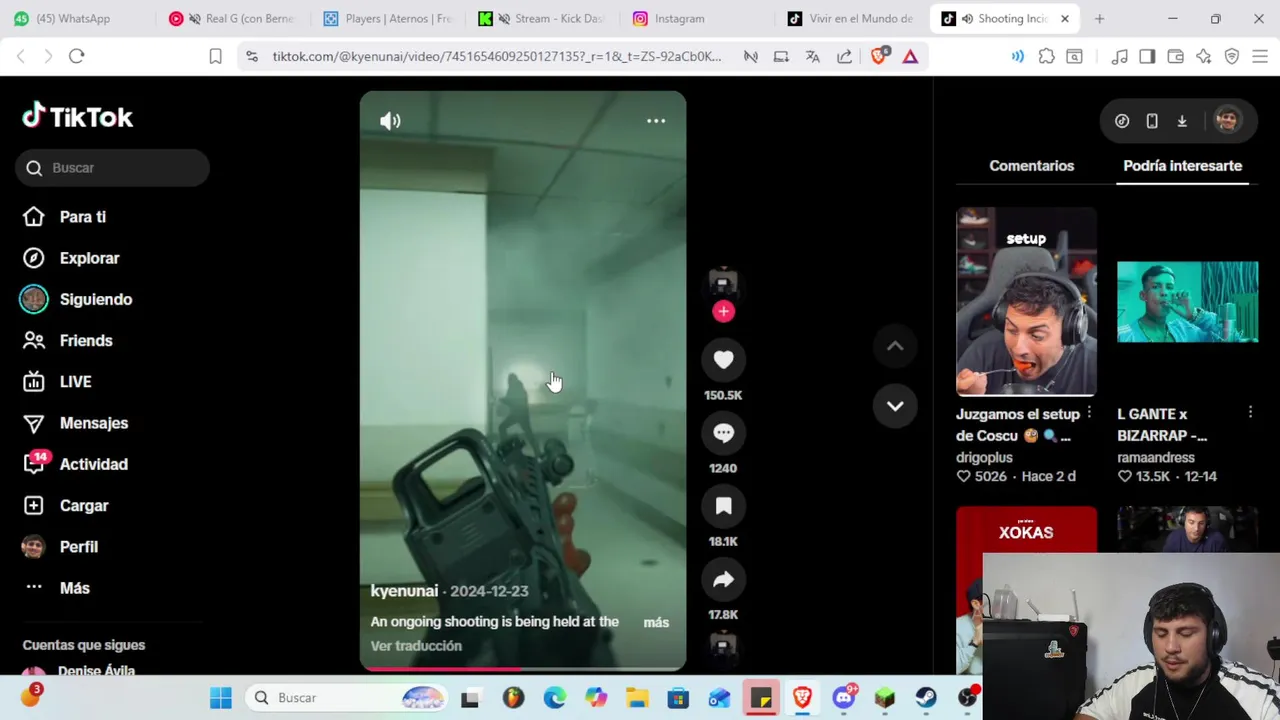The width and height of the screenshot is (1280, 720).
Task: Click the download desktop app icon
Action: pyautogui.click(x=1182, y=121)
